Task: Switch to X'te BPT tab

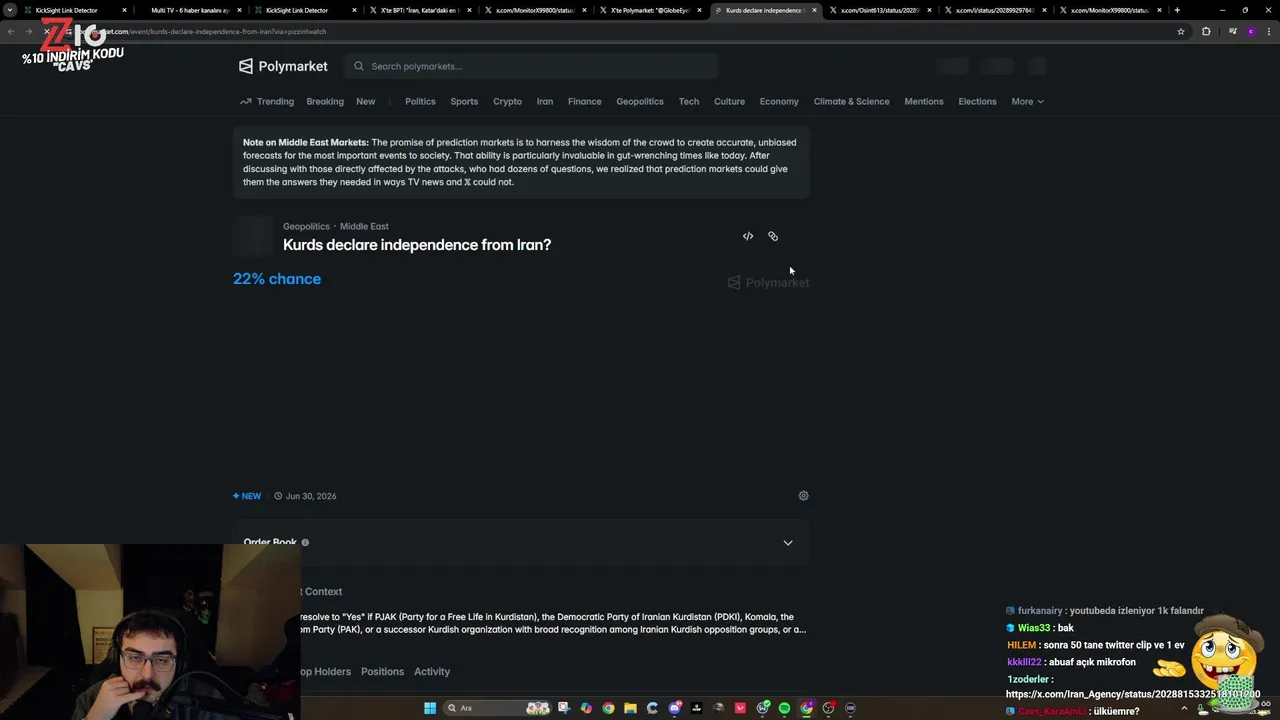Action: (x=420, y=10)
